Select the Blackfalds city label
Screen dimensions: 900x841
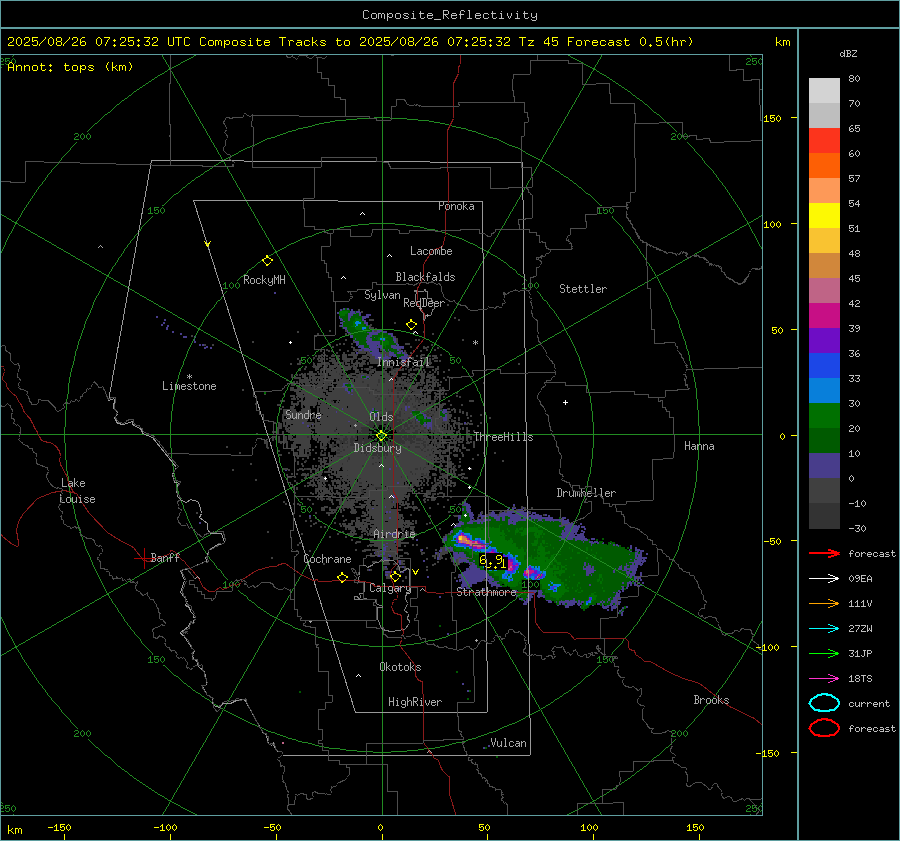coord(425,277)
